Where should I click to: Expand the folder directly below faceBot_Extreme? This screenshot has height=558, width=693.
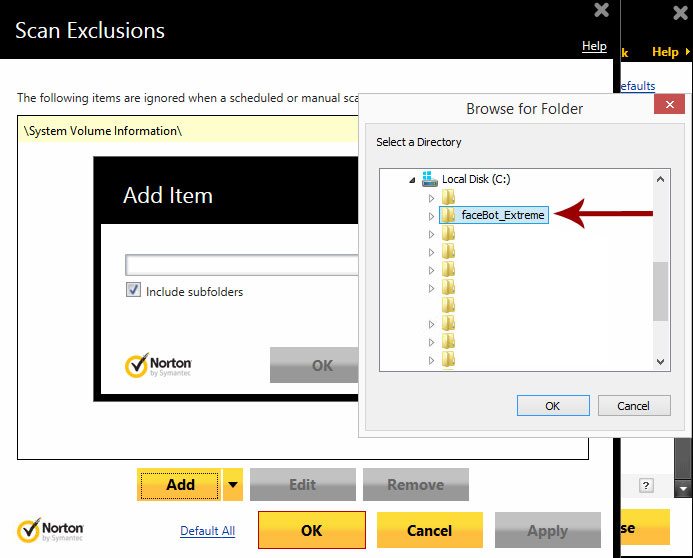coord(431,234)
